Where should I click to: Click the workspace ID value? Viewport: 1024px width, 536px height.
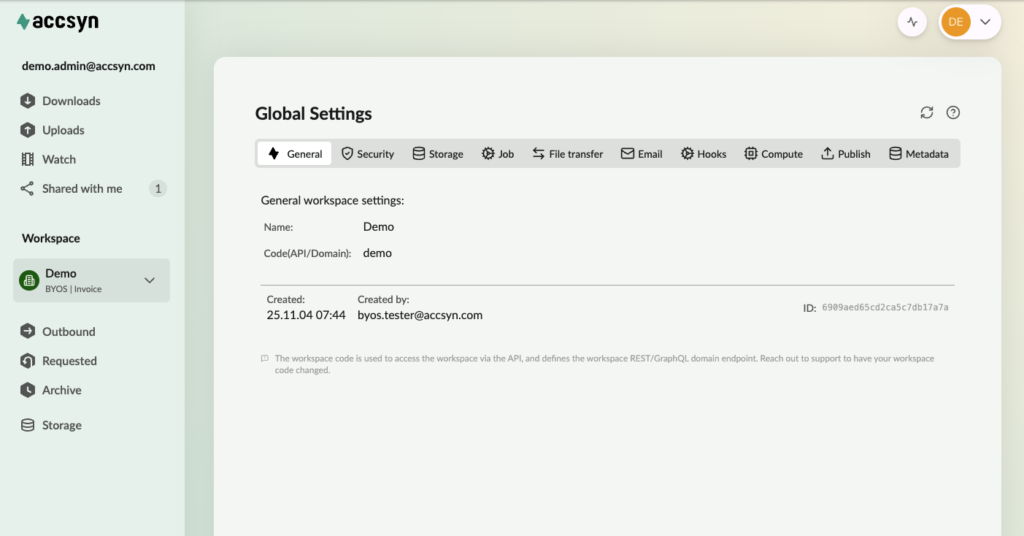tap(885, 308)
